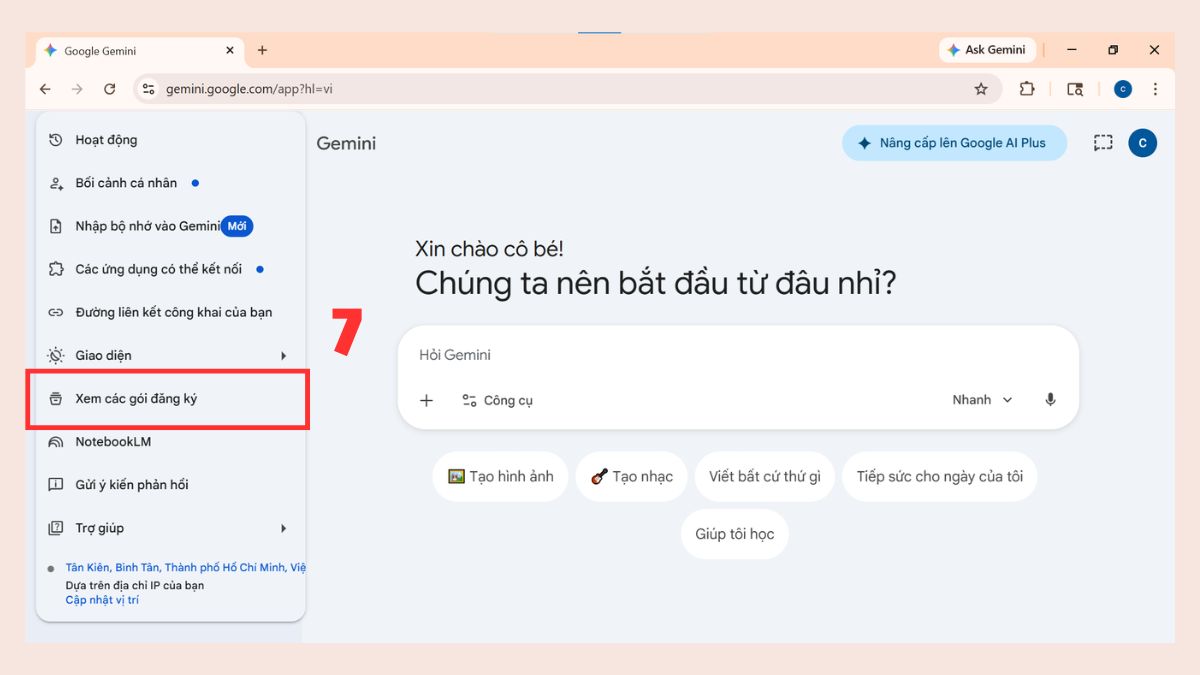Image resolution: width=1200 pixels, height=675 pixels.
Task: Click the forward navigation arrow
Action: point(77,89)
